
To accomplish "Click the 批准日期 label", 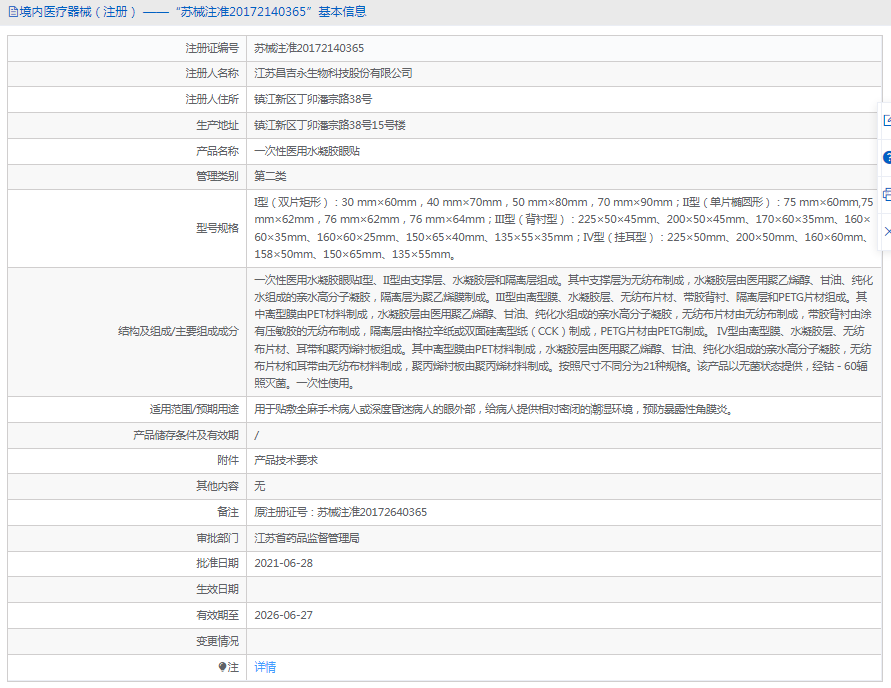I will [x=218, y=563].
